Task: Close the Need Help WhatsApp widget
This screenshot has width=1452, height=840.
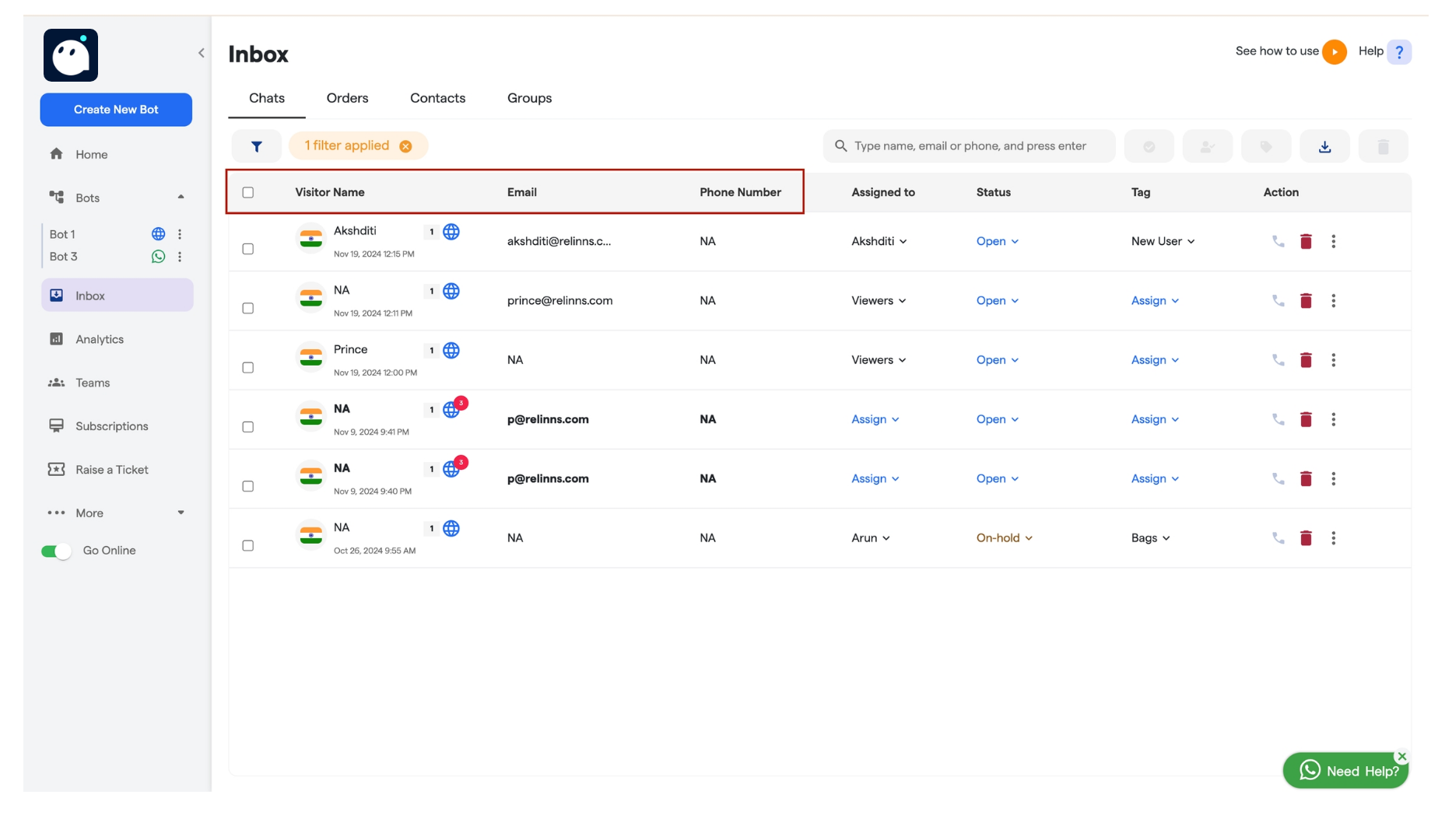Action: click(1401, 756)
